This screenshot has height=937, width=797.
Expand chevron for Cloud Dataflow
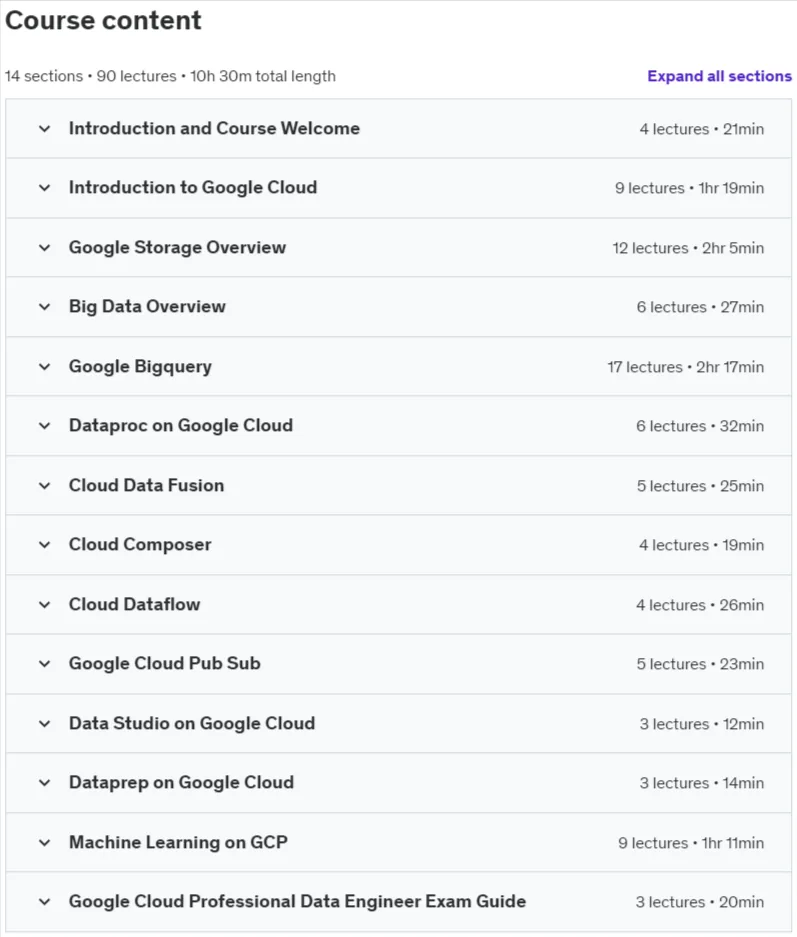(x=44, y=604)
